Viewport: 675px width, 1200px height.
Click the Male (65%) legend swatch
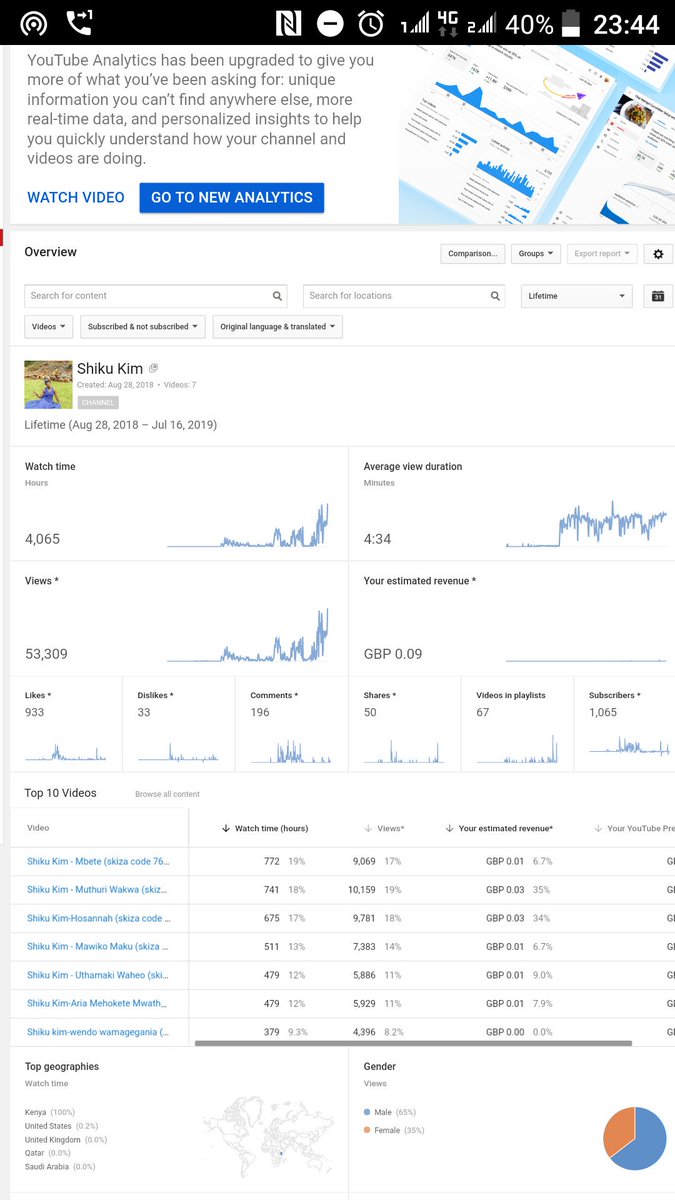(368, 1112)
